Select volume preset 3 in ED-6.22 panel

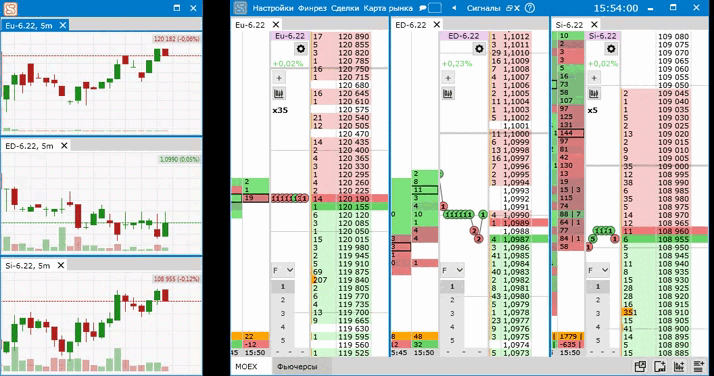point(452,313)
